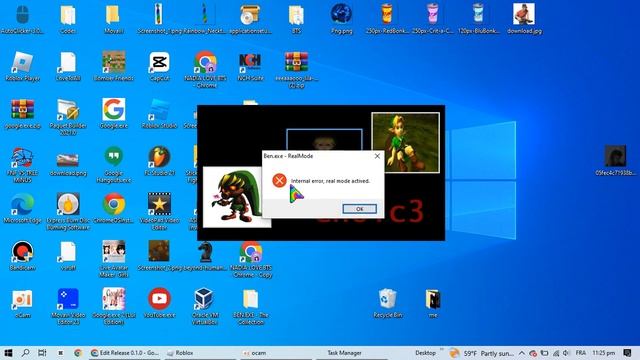Change the FRA input language
The height and width of the screenshot is (360, 640).
click(x=580, y=353)
